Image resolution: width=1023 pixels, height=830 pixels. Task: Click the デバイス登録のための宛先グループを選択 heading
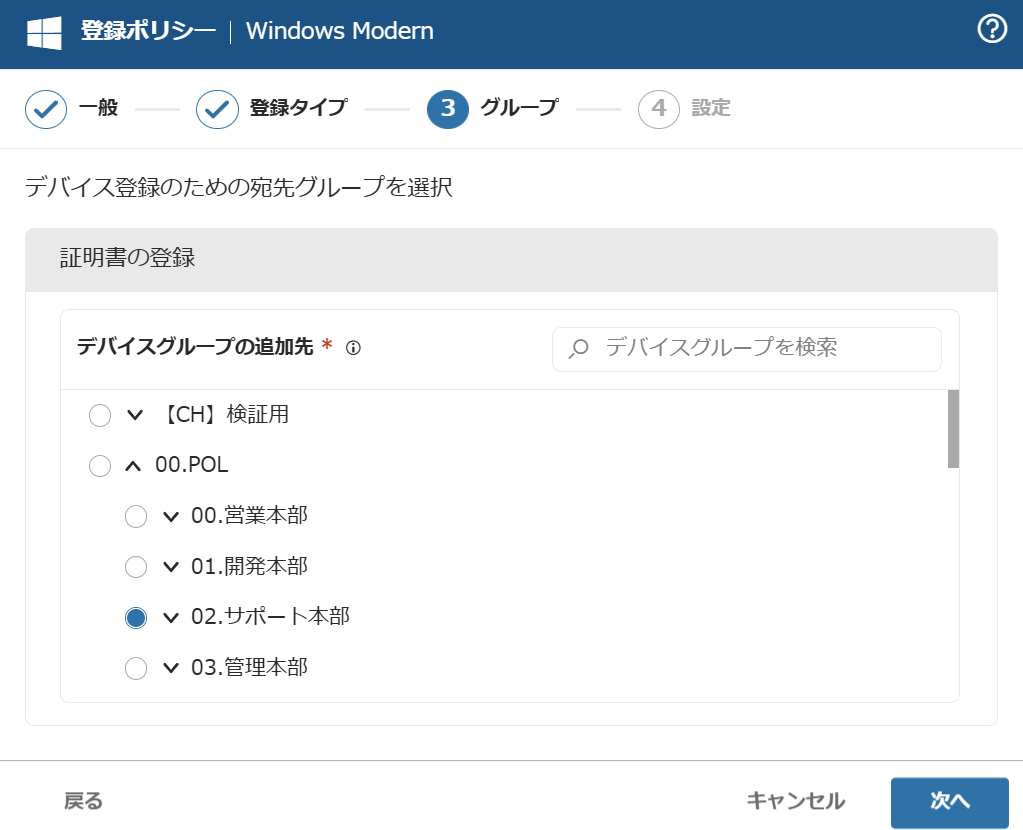pos(239,187)
